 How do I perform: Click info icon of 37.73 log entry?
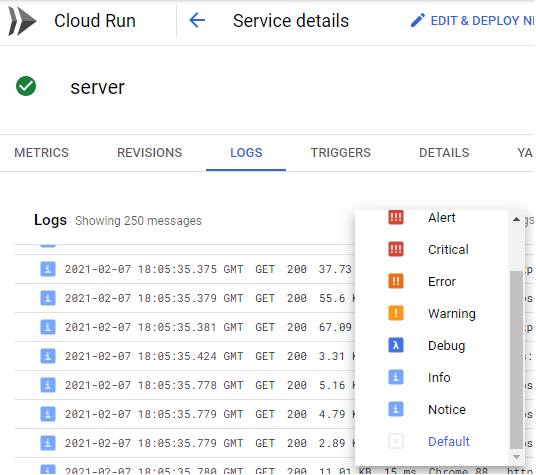click(x=48, y=269)
